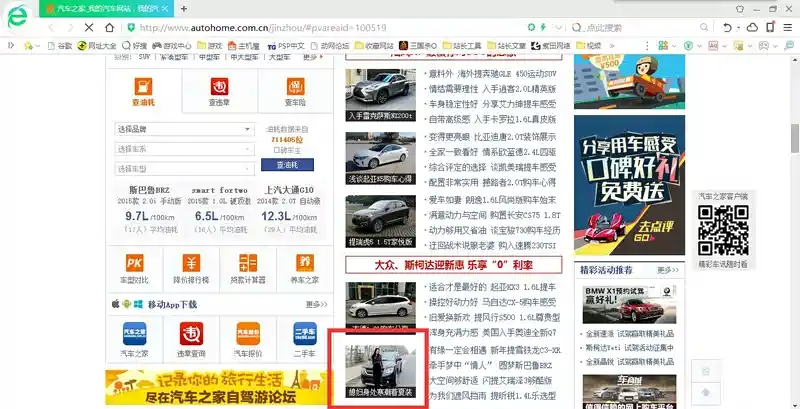
Task: Go to the browser home page icon
Action: 109,28
